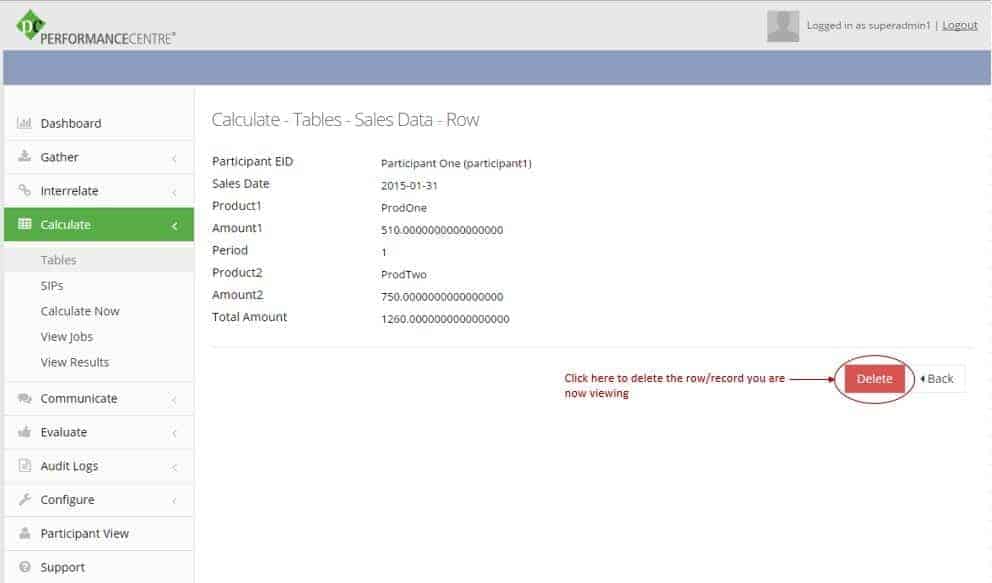Click the Interrelate link icon
992x583 pixels.
pyautogui.click(x=24, y=190)
